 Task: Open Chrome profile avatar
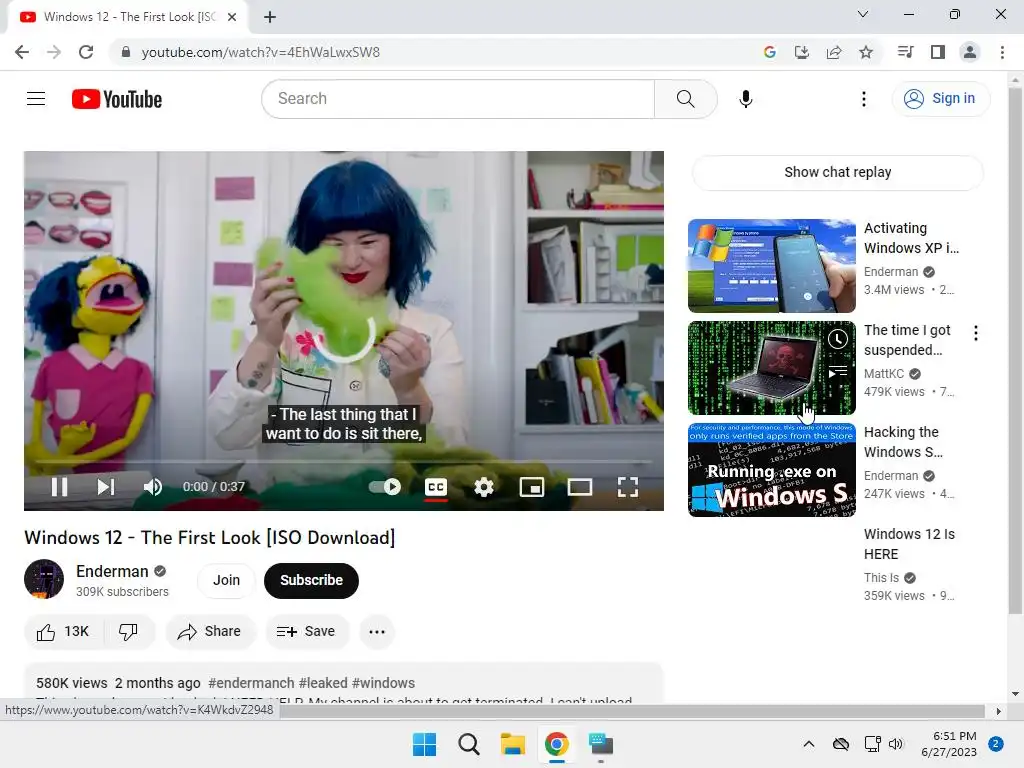(970, 52)
